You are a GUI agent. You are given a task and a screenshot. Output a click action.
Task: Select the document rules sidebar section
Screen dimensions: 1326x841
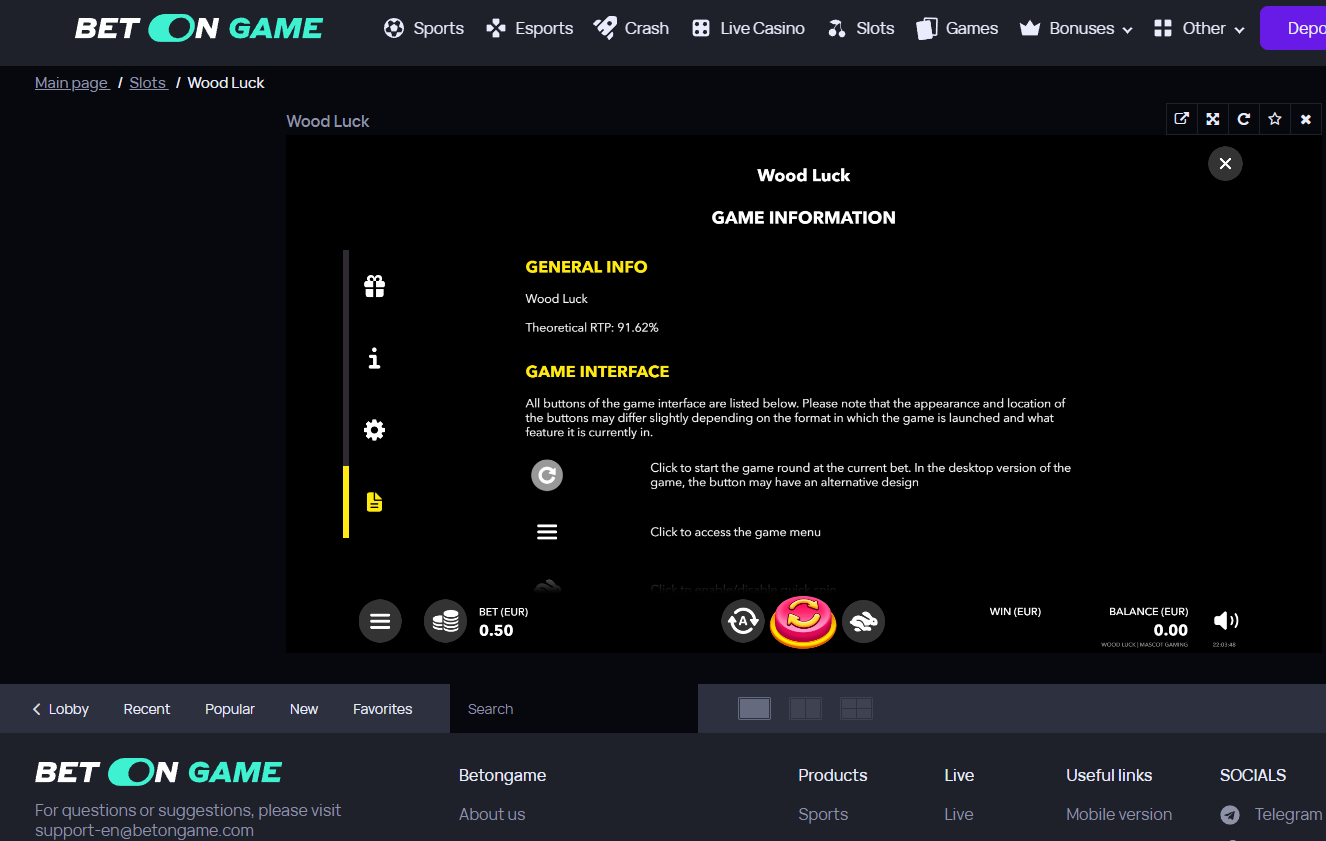click(x=374, y=502)
